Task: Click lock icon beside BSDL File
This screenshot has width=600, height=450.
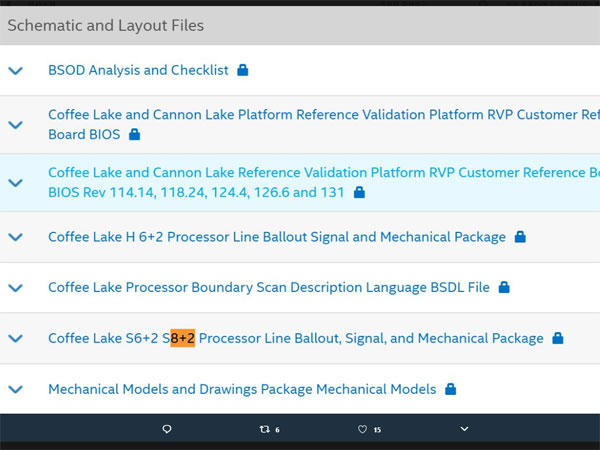Action: [504, 287]
